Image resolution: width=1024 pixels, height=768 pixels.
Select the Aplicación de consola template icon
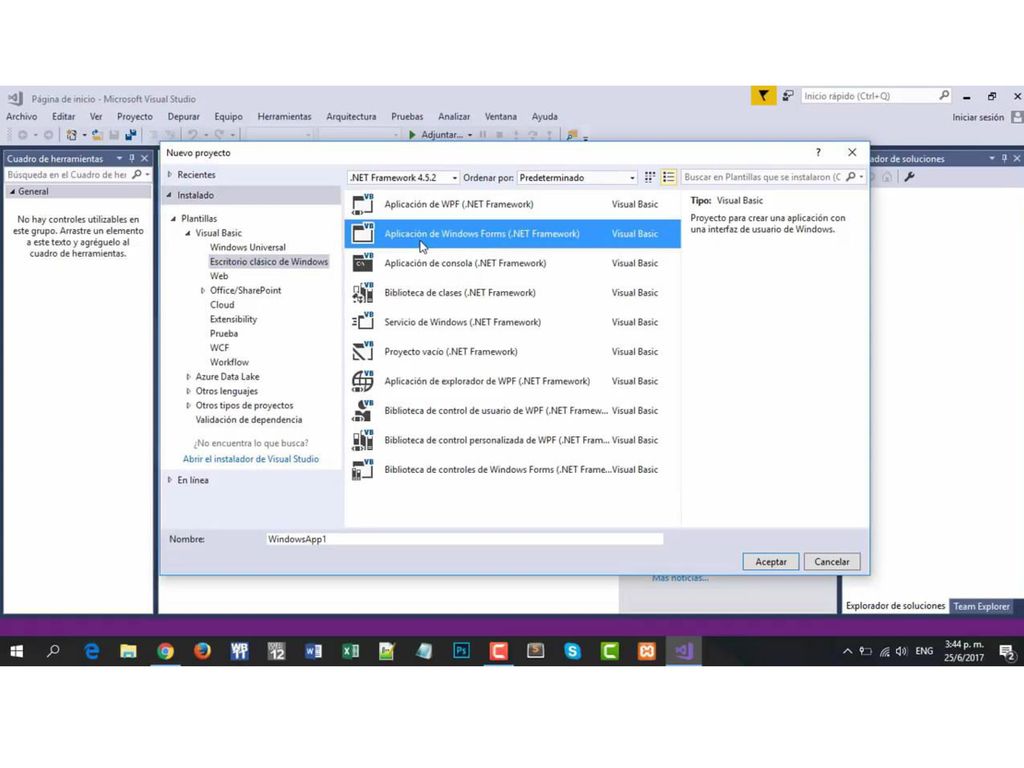click(x=362, y=263)
